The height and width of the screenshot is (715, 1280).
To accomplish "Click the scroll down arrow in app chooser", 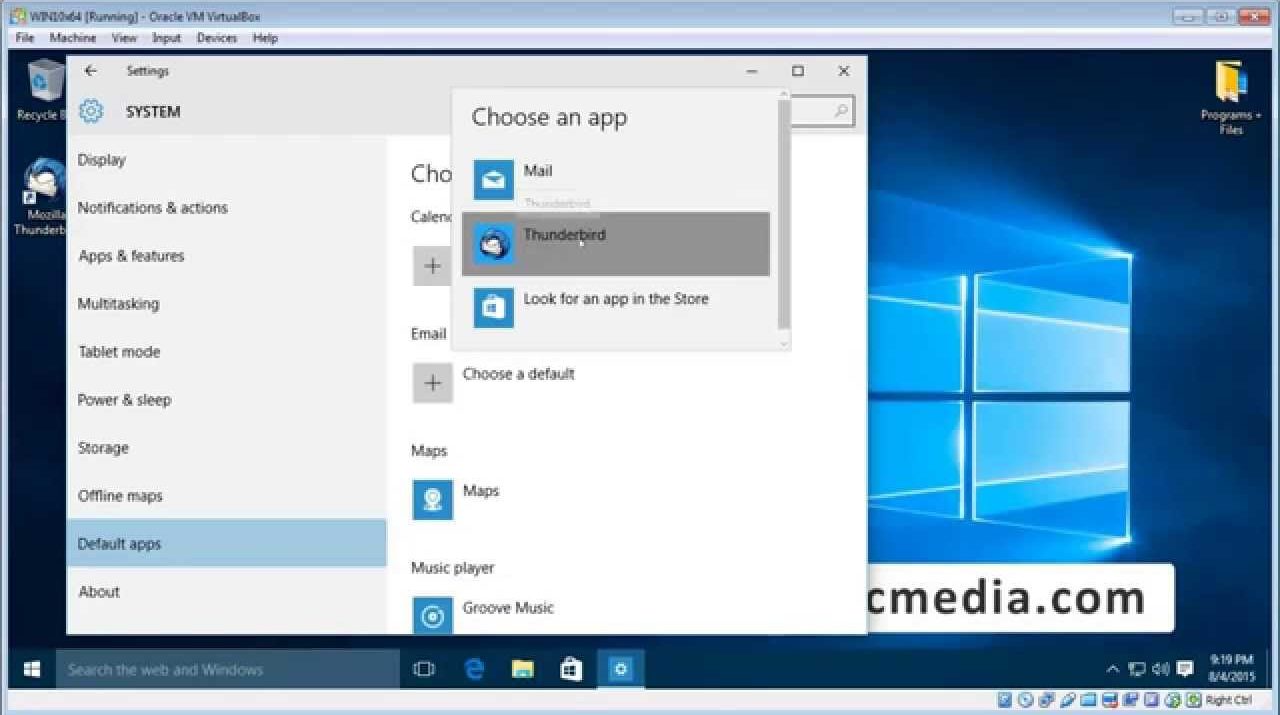I will click(x=784, y=342).
